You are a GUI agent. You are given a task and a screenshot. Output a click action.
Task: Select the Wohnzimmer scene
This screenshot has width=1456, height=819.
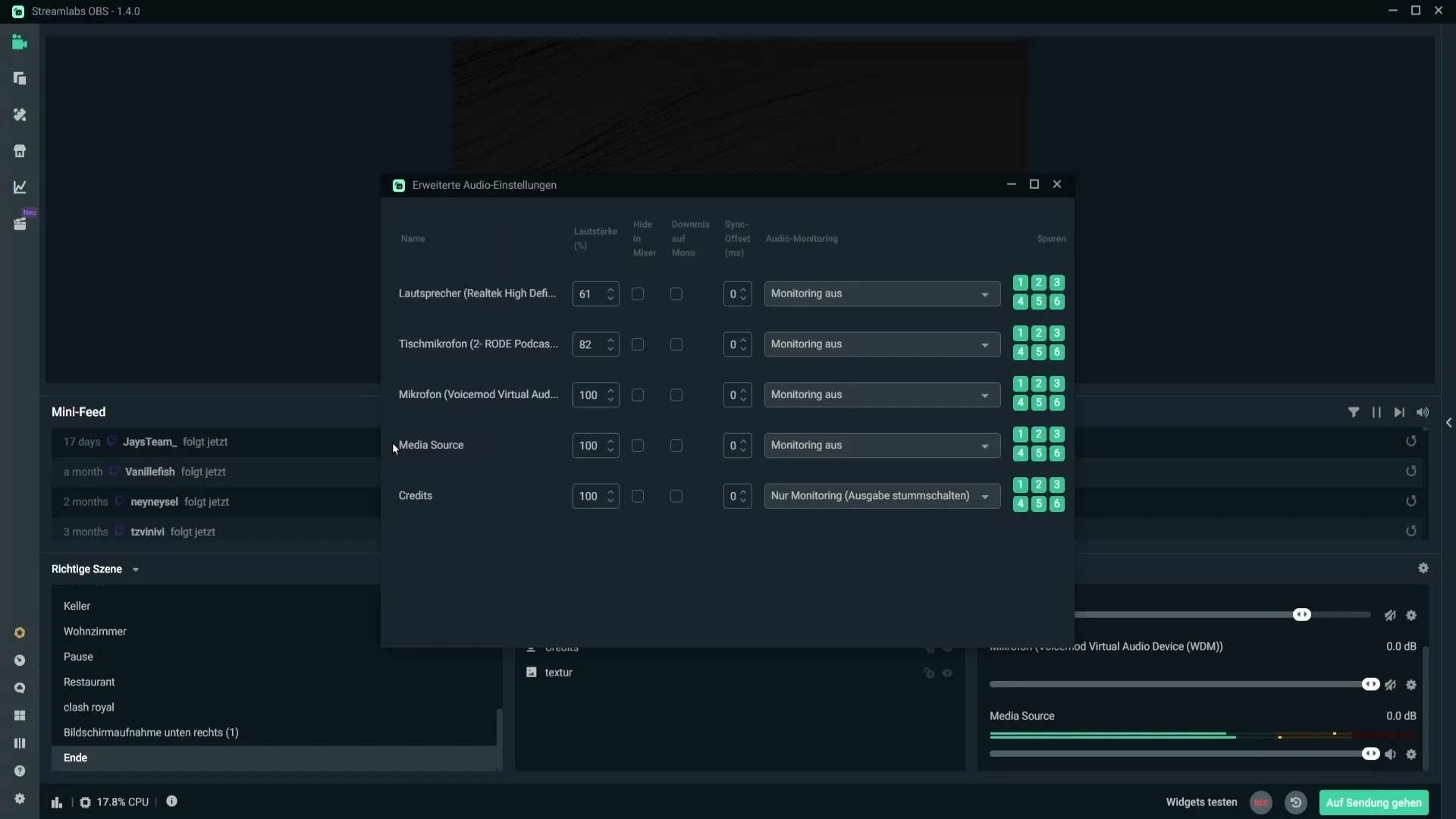click(x=94, y=630)
